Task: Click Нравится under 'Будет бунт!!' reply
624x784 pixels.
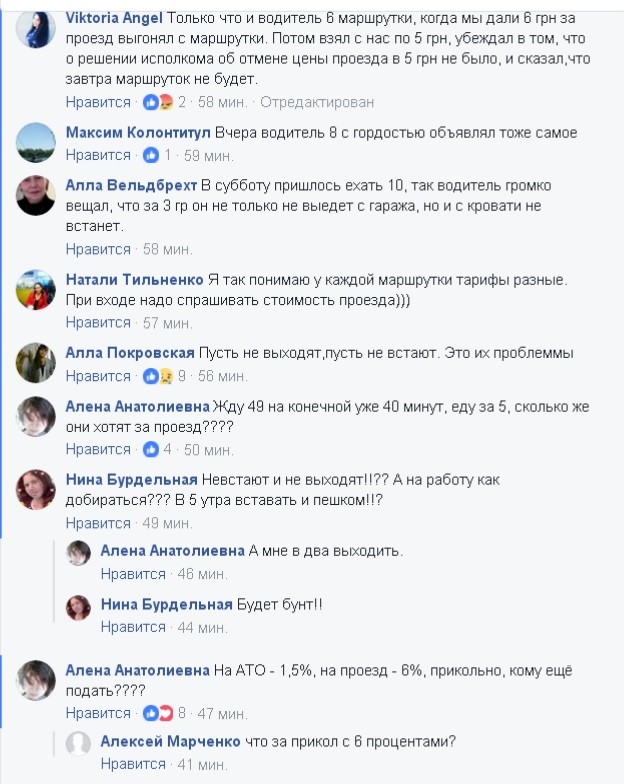Action: tap(133, 627)
